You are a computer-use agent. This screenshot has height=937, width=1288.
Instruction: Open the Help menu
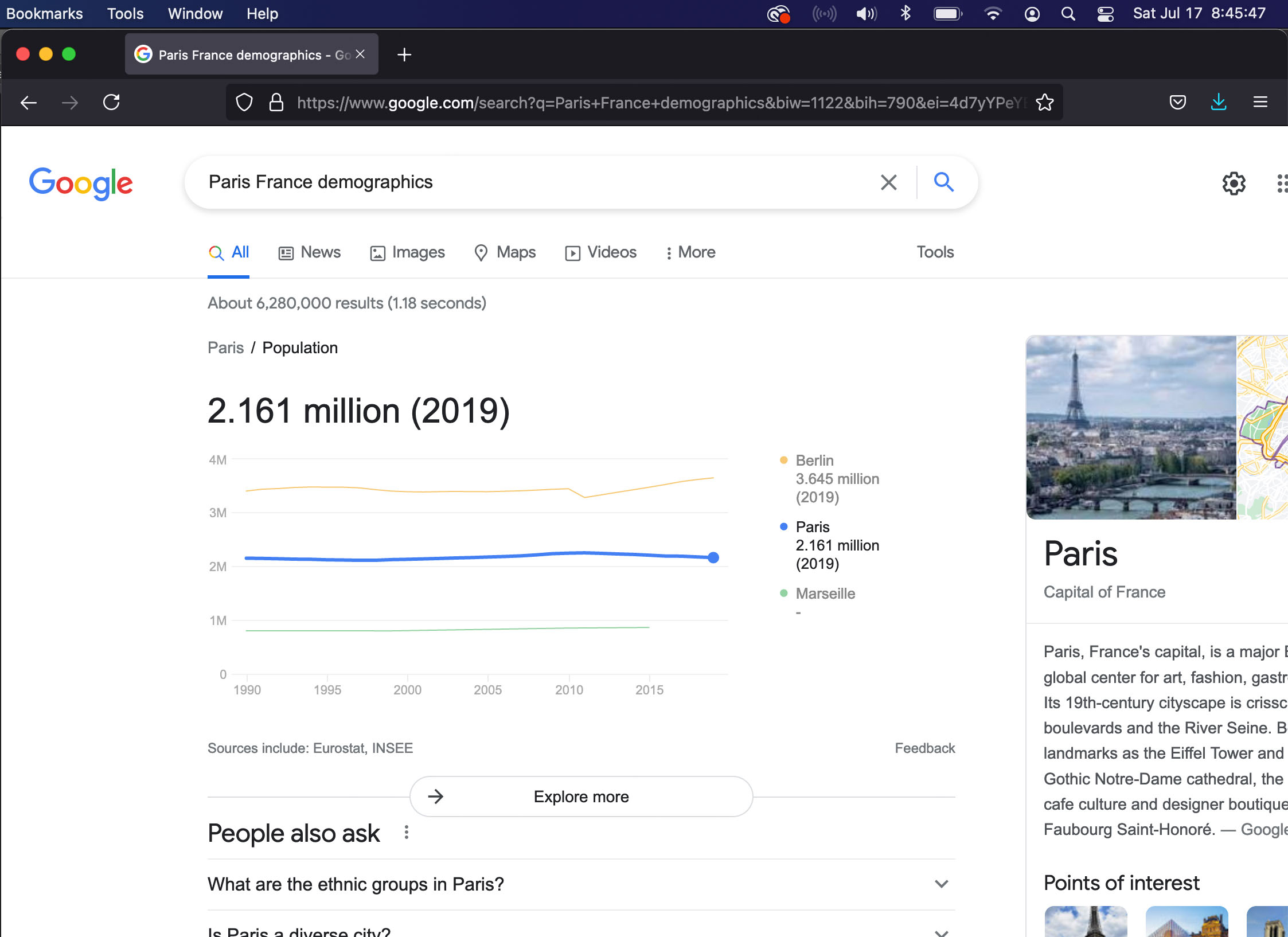[262, 14]
